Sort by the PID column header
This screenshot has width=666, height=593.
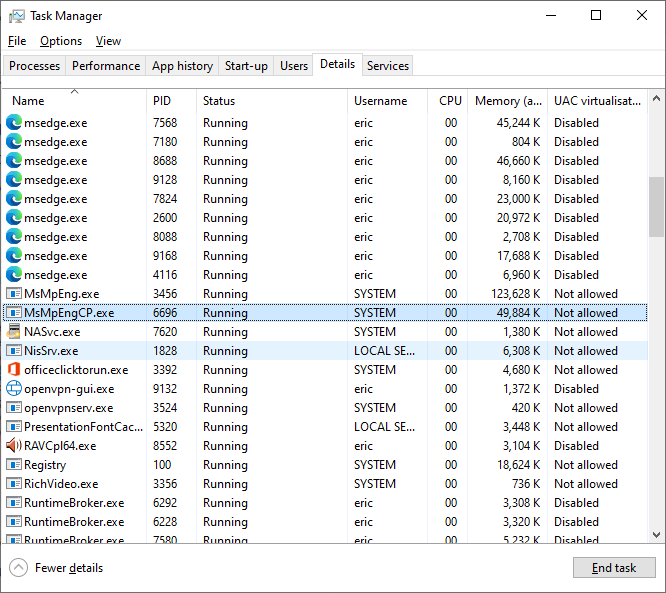click(162, 101)
